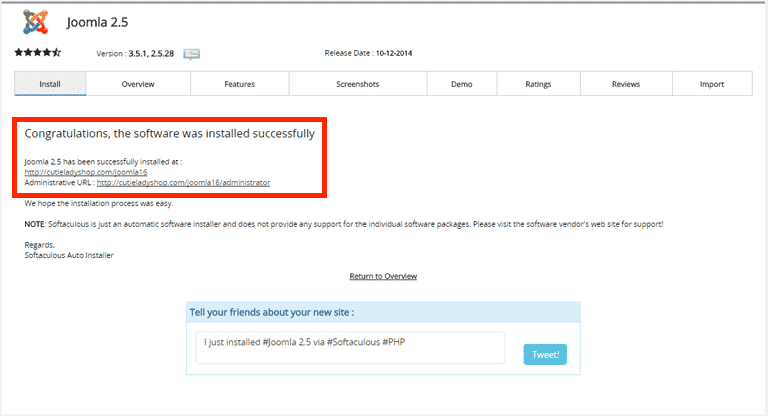Click the 'Softaculous Auto Installer' signature text

point(69,255)
